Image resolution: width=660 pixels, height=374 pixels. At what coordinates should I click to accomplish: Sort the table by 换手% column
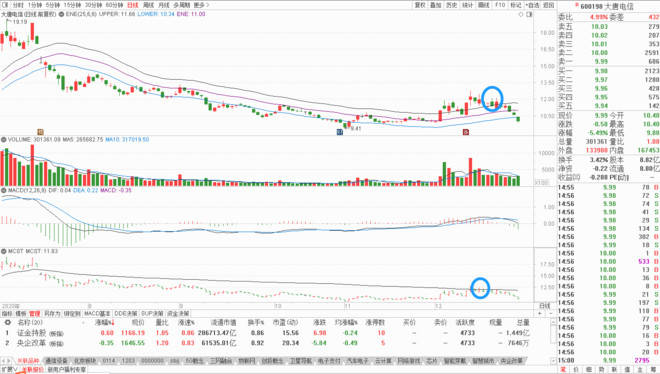coord(255,323)
